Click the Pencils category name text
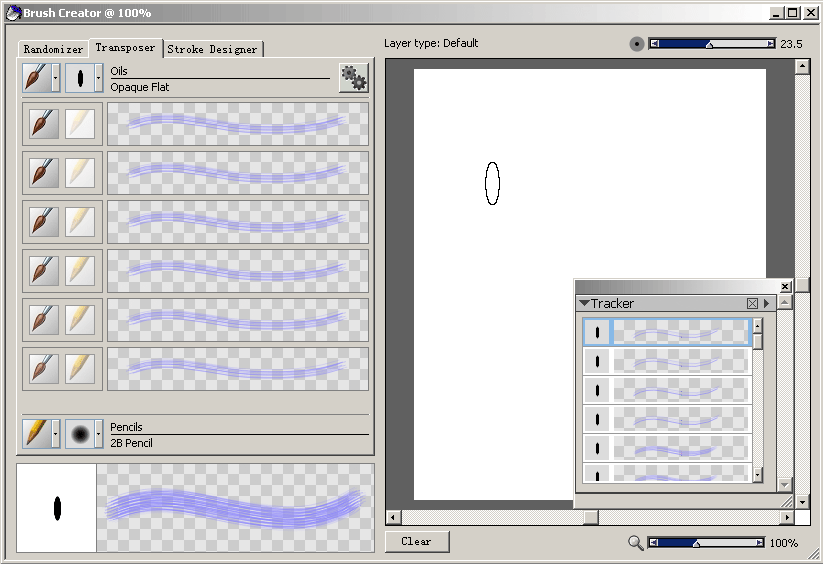 (126, 427)
